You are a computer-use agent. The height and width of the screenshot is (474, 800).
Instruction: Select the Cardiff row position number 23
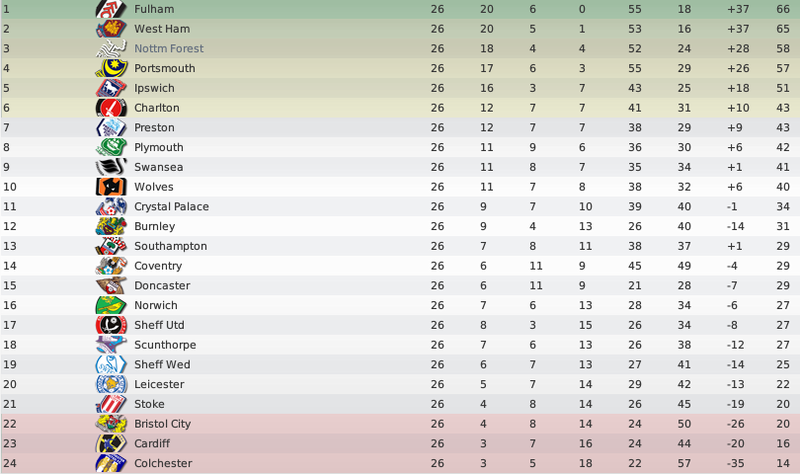[10, 443]
